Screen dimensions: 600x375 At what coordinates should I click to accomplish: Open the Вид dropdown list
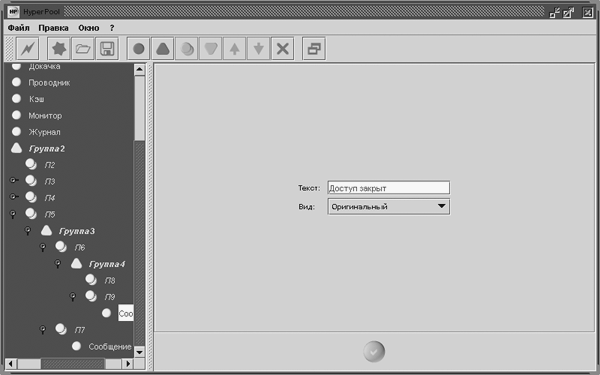point(388,207)
